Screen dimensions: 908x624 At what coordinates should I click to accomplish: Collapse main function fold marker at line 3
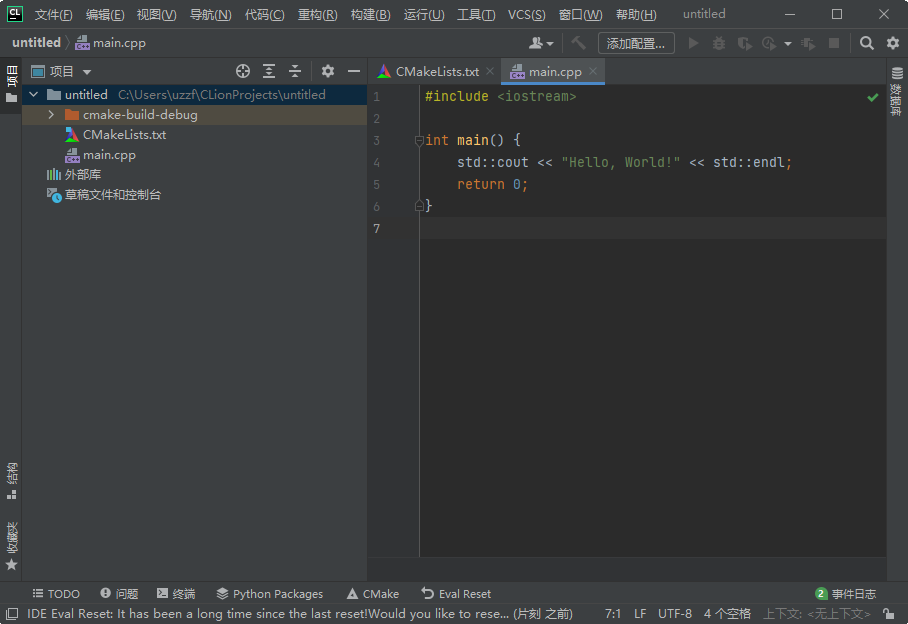coord(419,140)
